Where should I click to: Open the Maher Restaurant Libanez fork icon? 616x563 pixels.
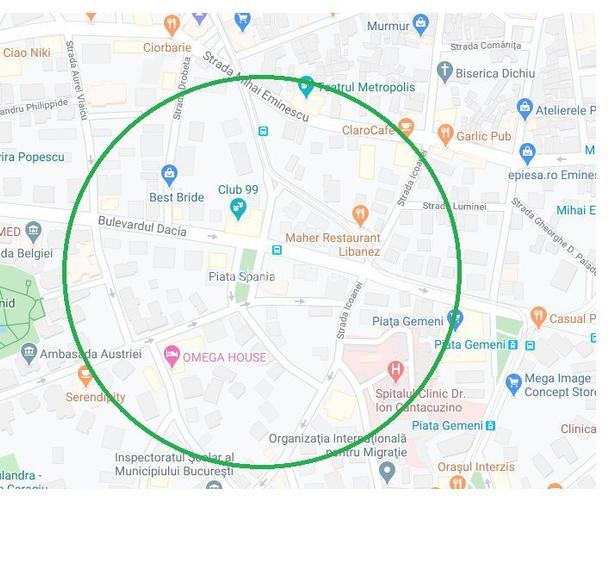(x=360, y=215)
